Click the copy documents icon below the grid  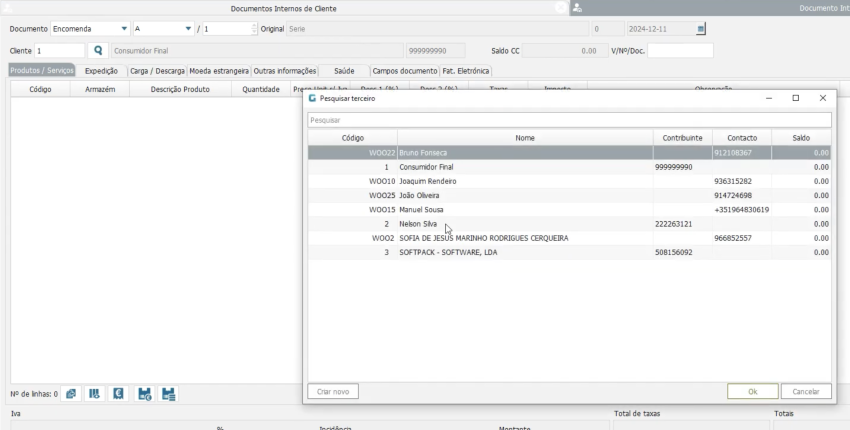tap(71, 394)
